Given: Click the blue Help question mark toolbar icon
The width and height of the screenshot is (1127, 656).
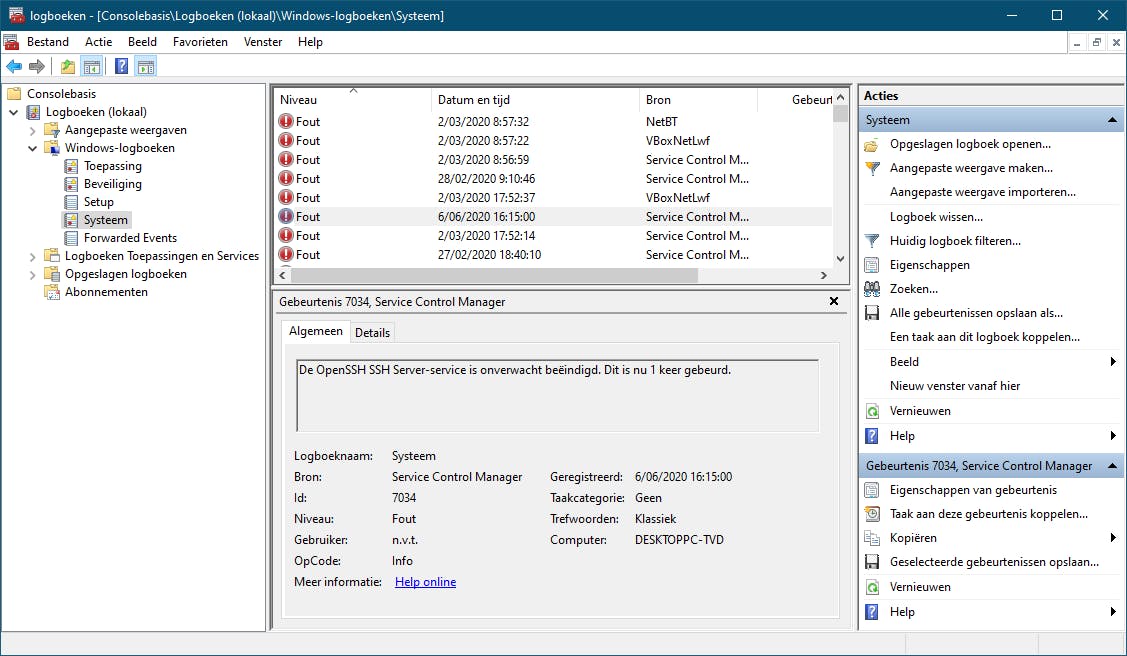Looking at the screenshot, I should pos(121,67).
